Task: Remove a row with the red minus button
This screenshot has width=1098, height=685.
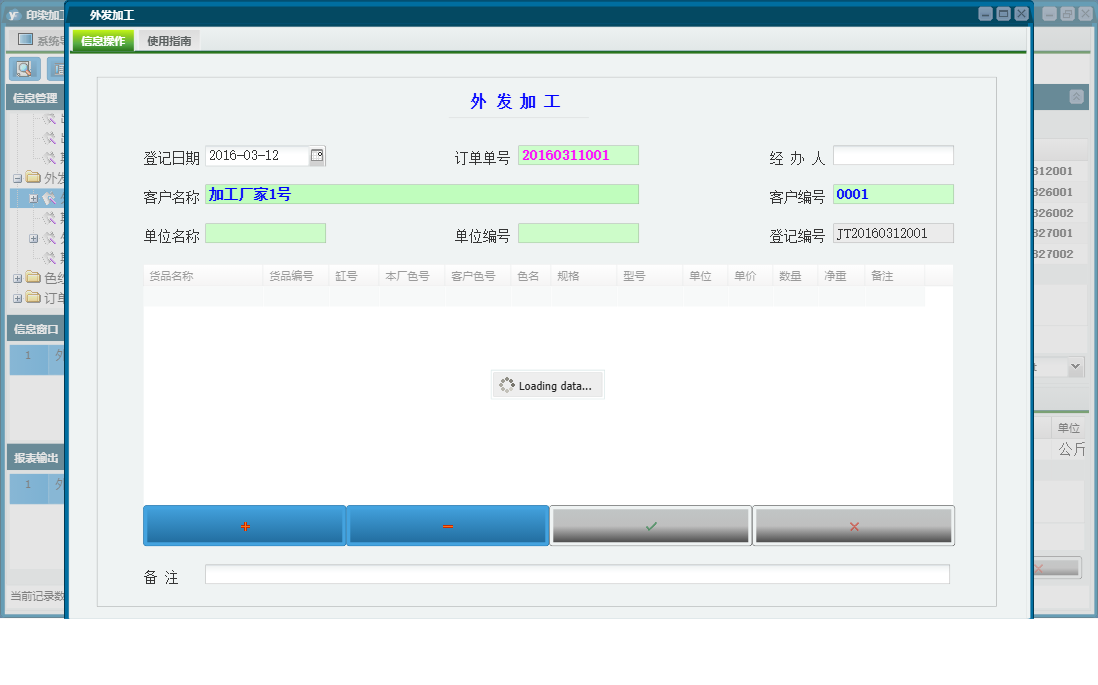Action: (447, 526)
